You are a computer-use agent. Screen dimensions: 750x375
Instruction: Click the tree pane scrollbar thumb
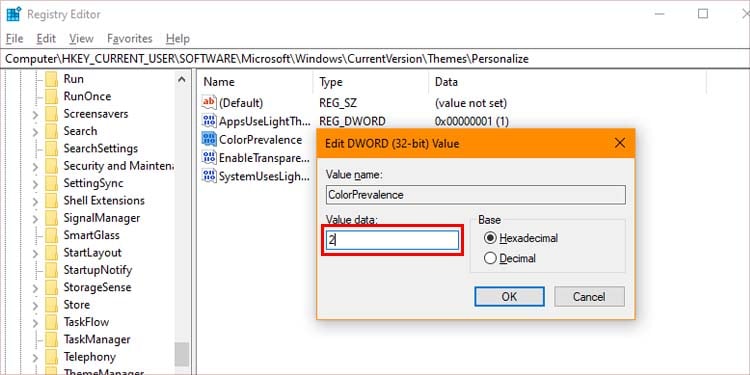tap(182, 354)
